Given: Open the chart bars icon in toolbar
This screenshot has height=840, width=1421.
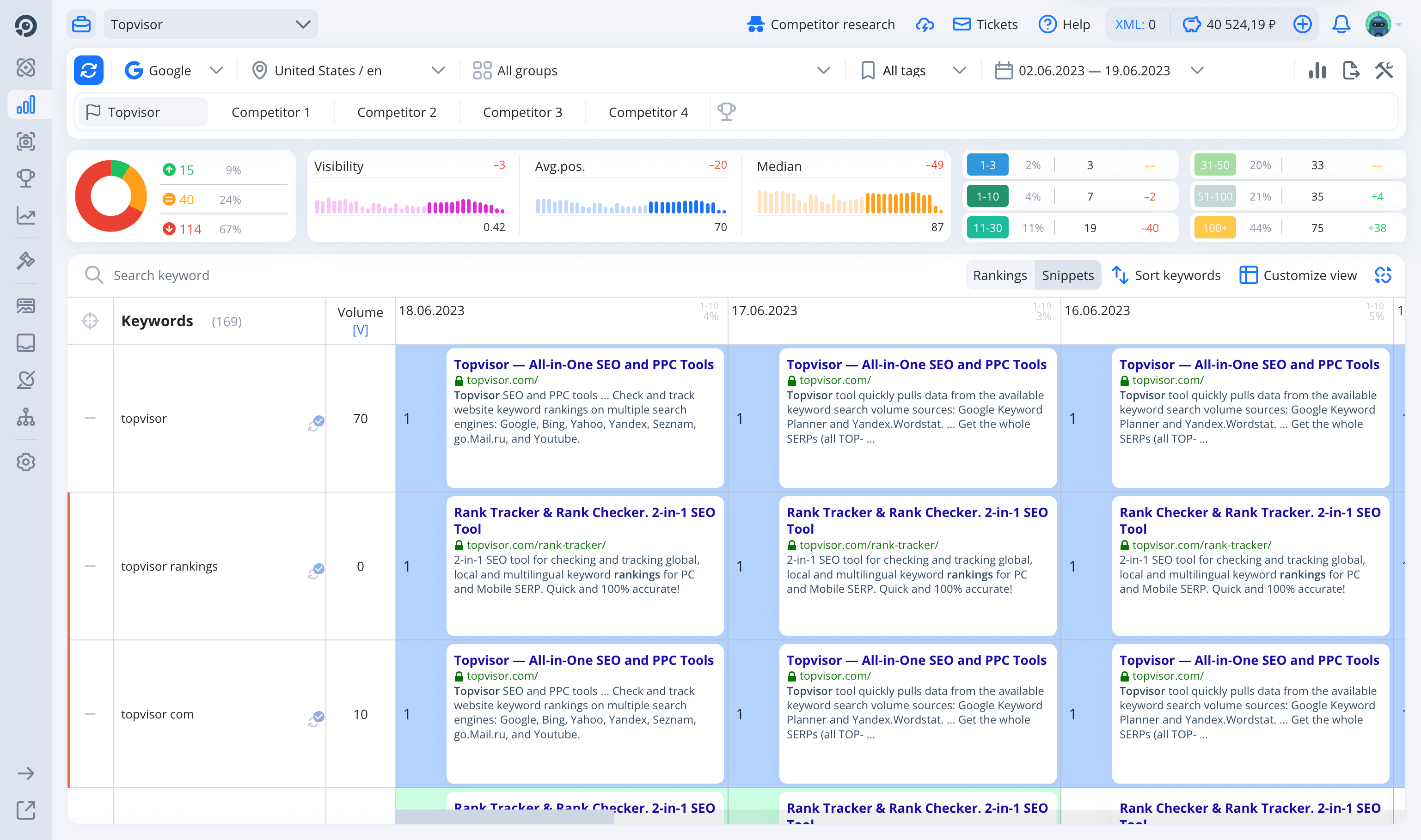Looking at the screenshot, I should pyautogui.click(x=1317, y=70).
